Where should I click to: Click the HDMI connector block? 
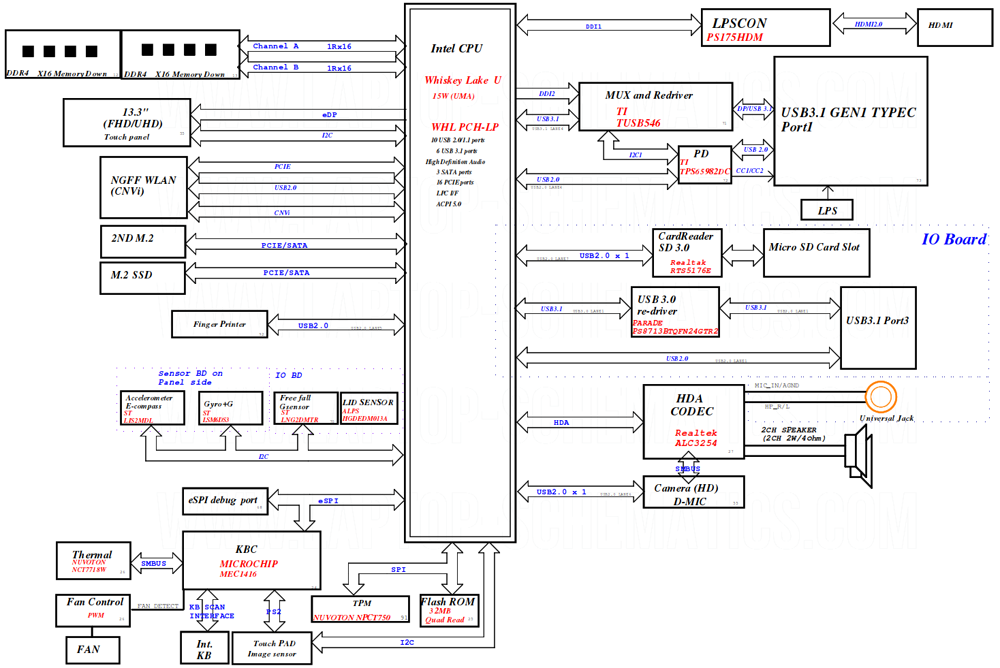(x=955, y=27)
